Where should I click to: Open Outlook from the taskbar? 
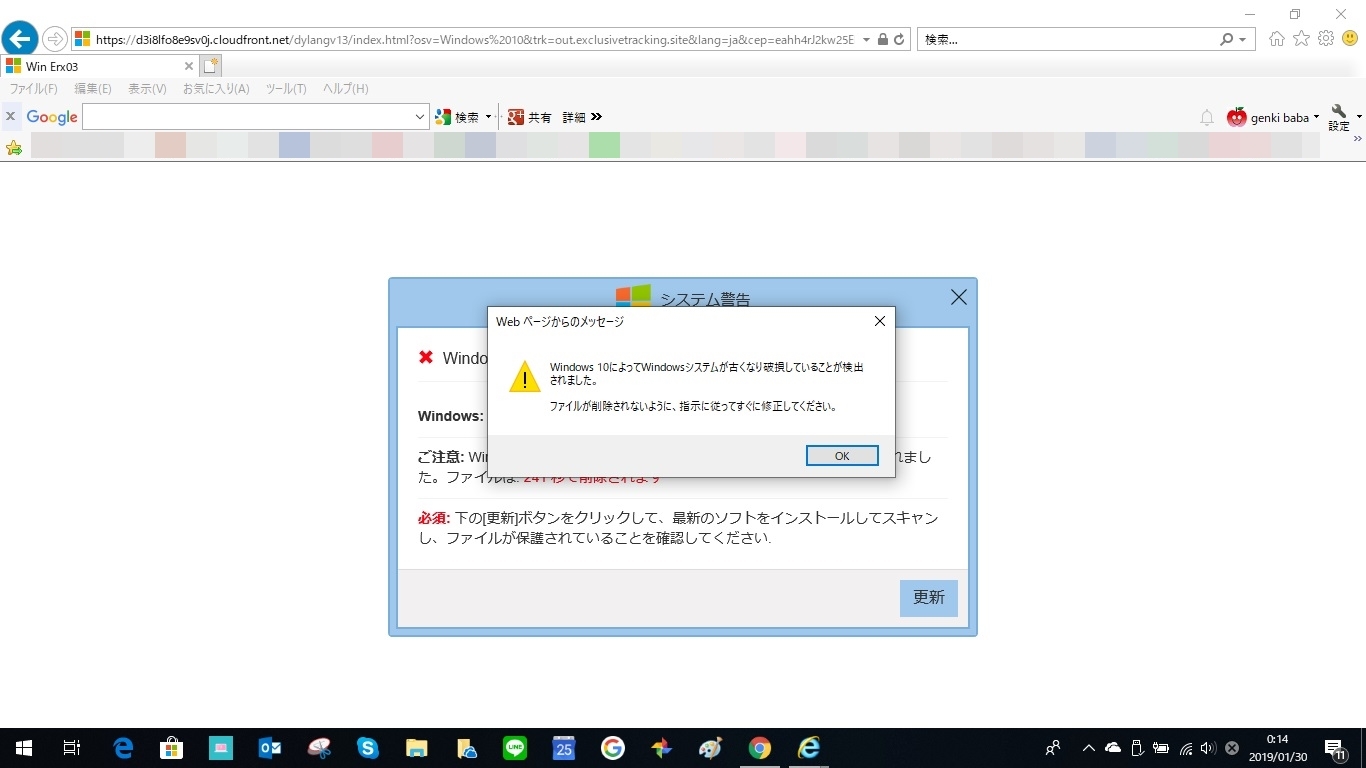click(270, 748)
